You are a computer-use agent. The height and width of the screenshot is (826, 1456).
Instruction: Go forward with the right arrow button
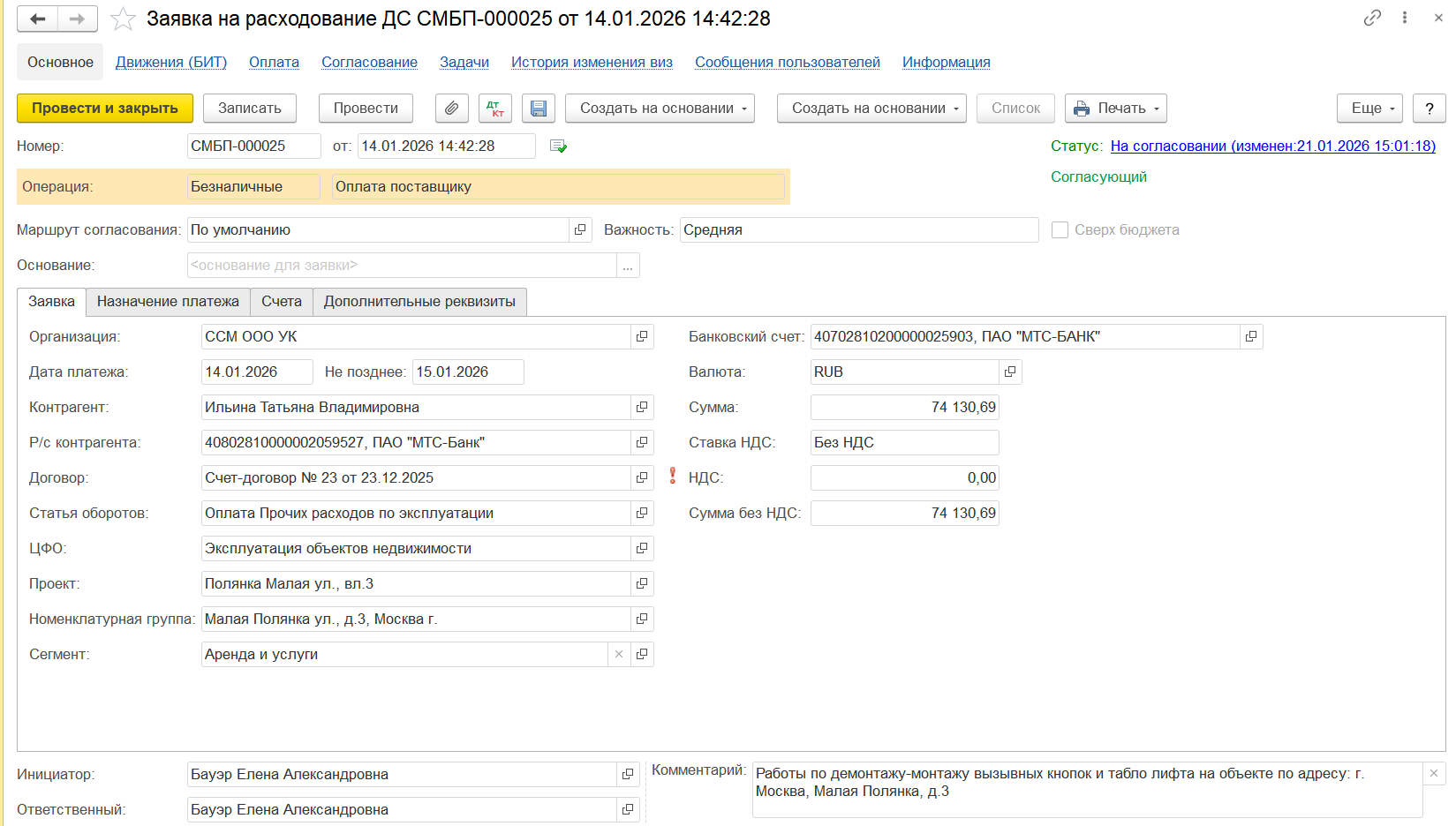coord(78,19)
